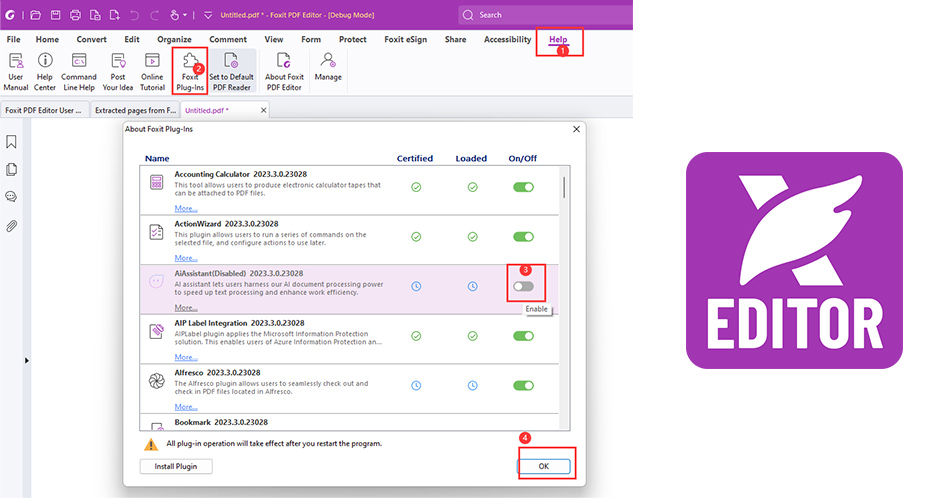The image size is (952, 498).
Task: Switch to the Convert ribbon tab
Action: tap(92, 39)
